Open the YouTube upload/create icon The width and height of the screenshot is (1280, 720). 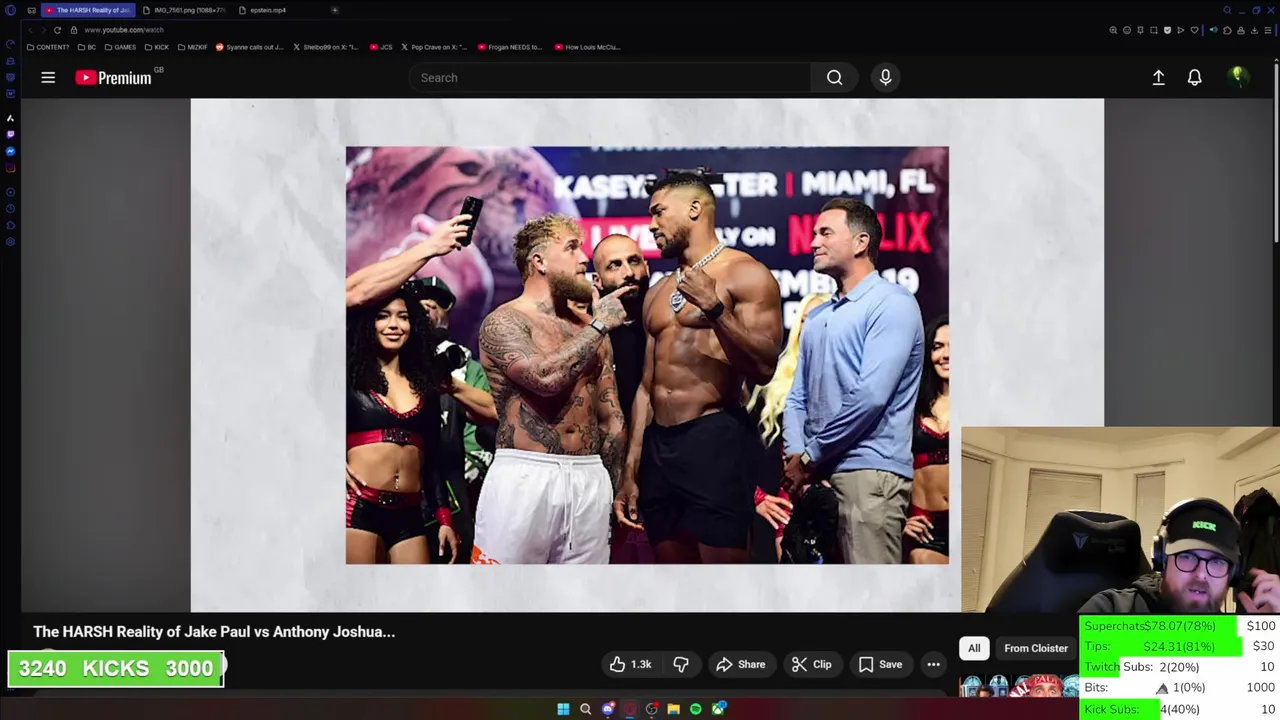pos(1158,77)
